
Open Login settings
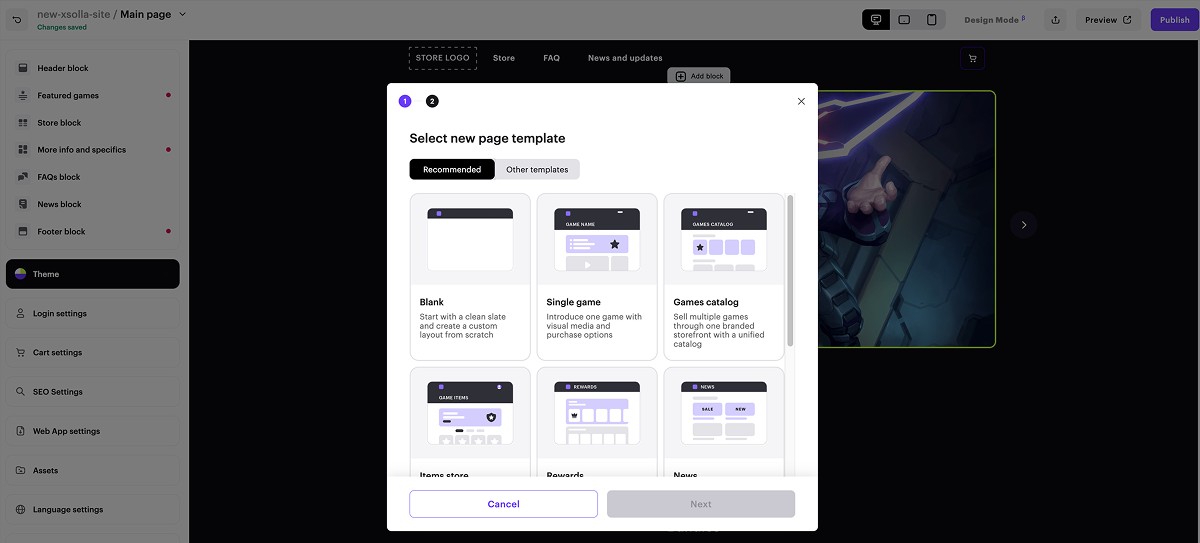[x=93, y=313]
